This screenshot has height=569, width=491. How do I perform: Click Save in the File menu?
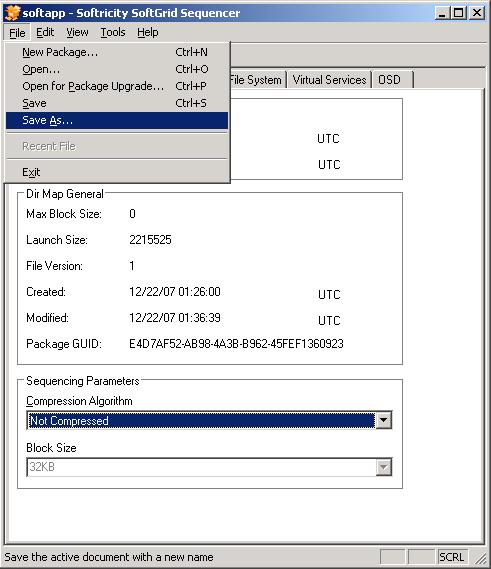117,103
